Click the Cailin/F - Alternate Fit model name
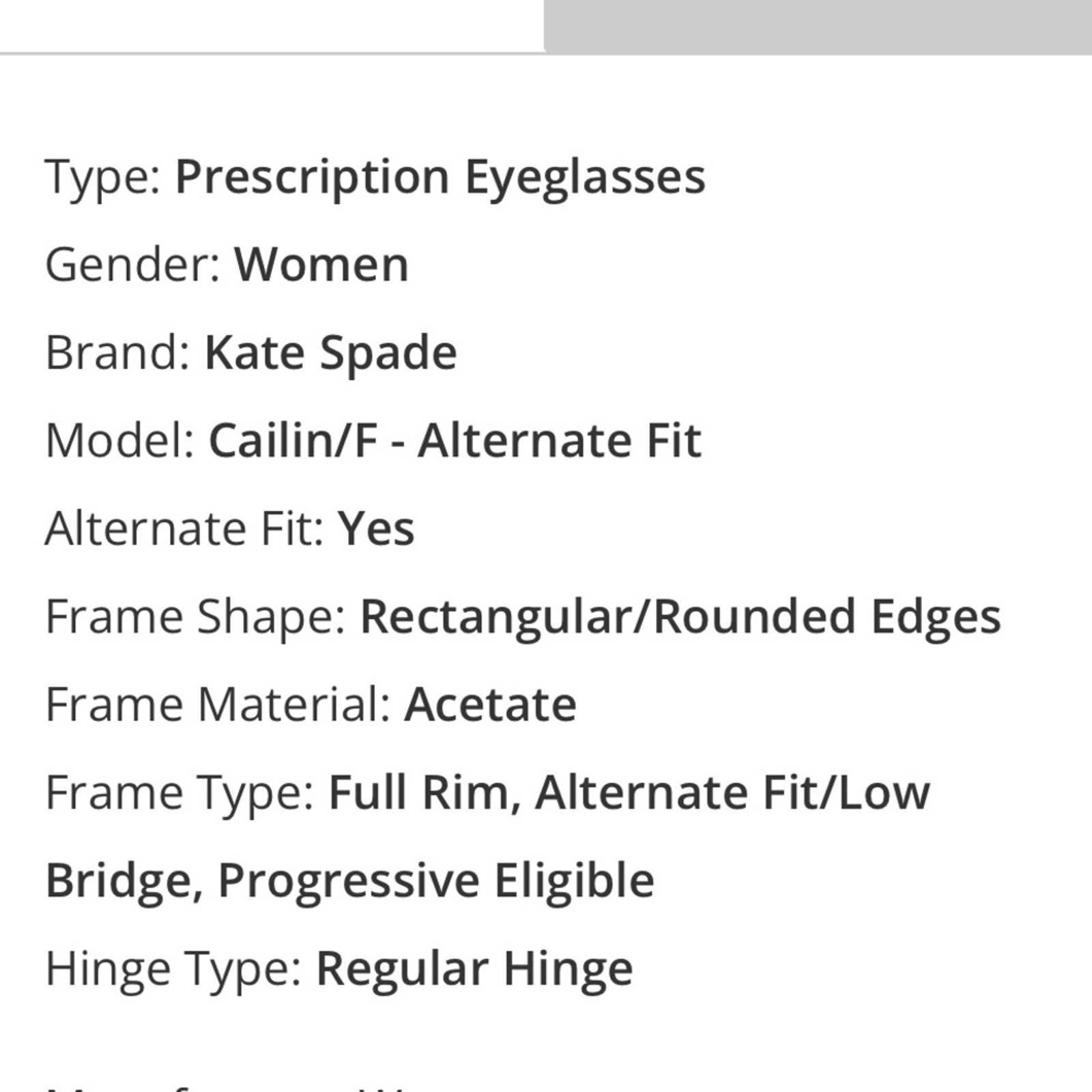 point(455,441)
